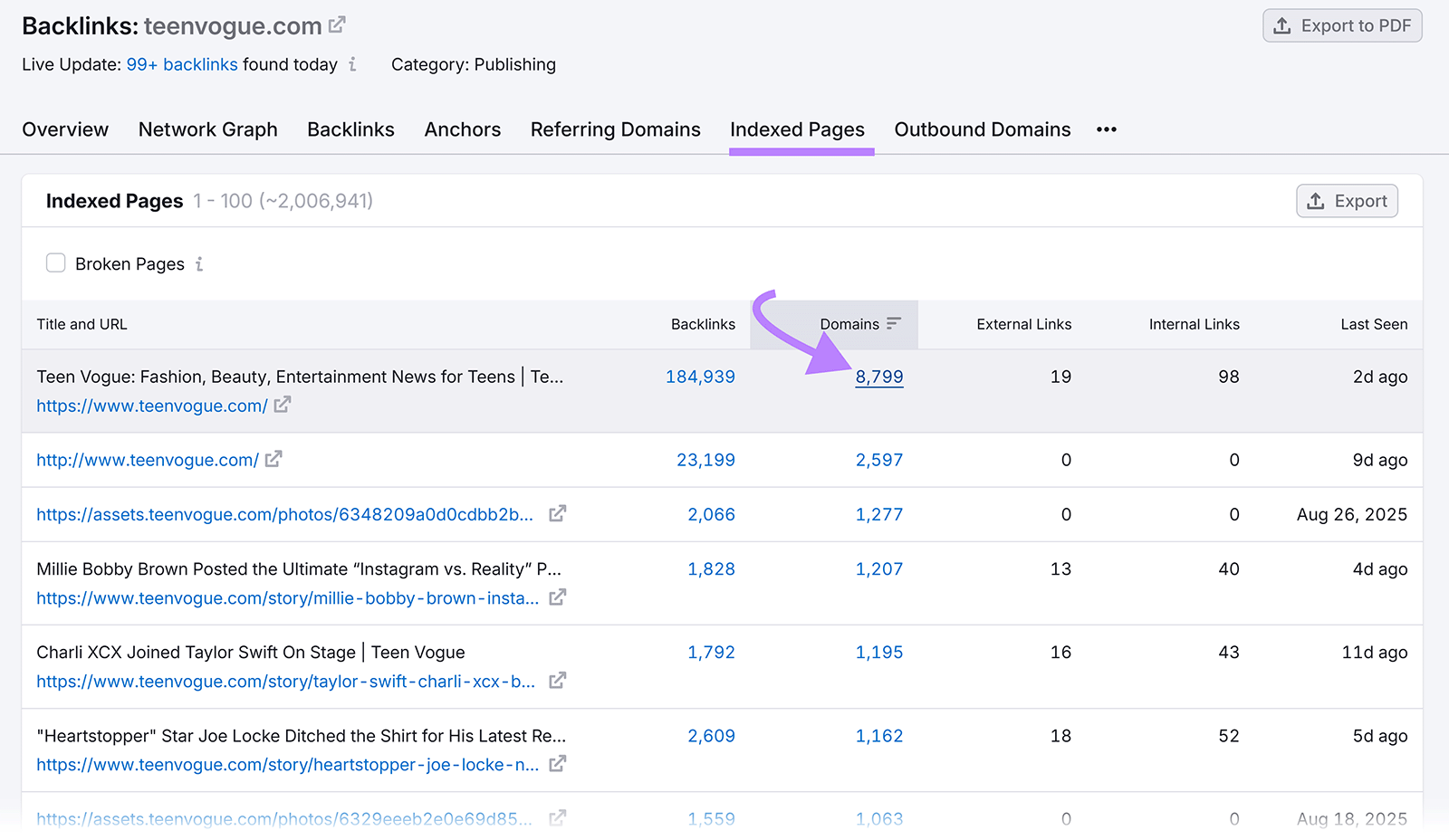Screen dimensions: 1449x840
Task: Sort the table by the Backlinks column
Action: pyautogui.click(x=703, y=324)
